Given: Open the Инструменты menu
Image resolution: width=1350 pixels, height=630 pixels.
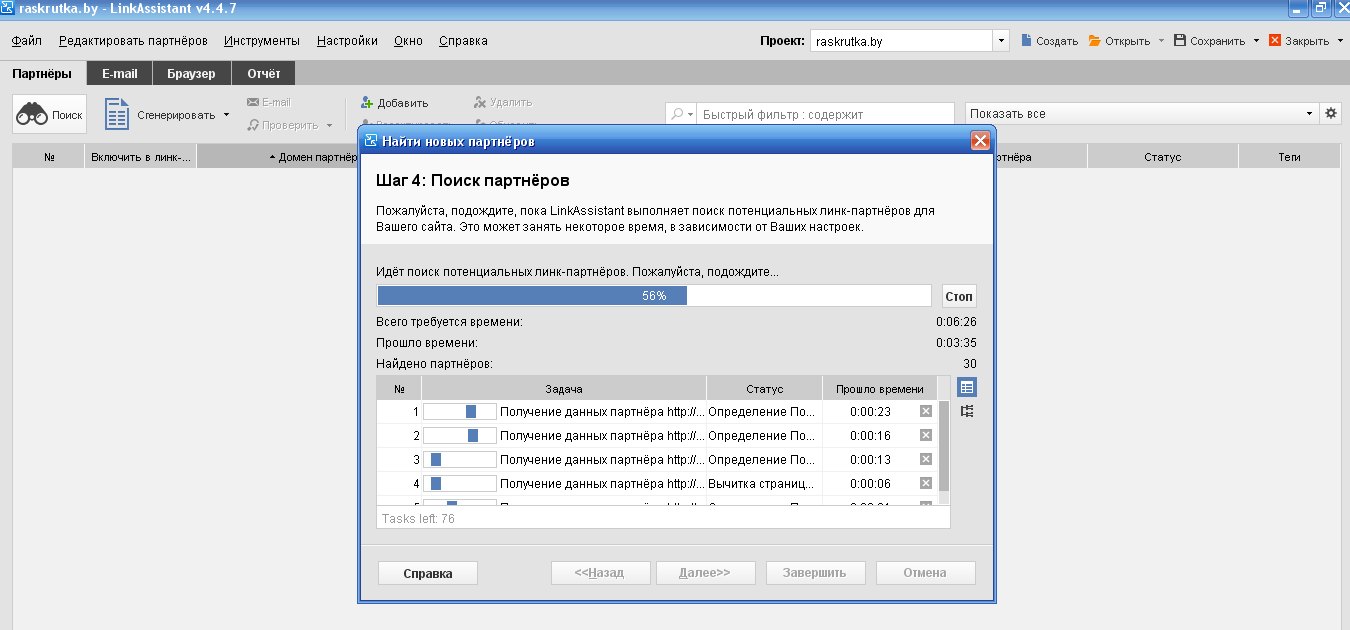Looking at the screenshot, I should 262,41.
